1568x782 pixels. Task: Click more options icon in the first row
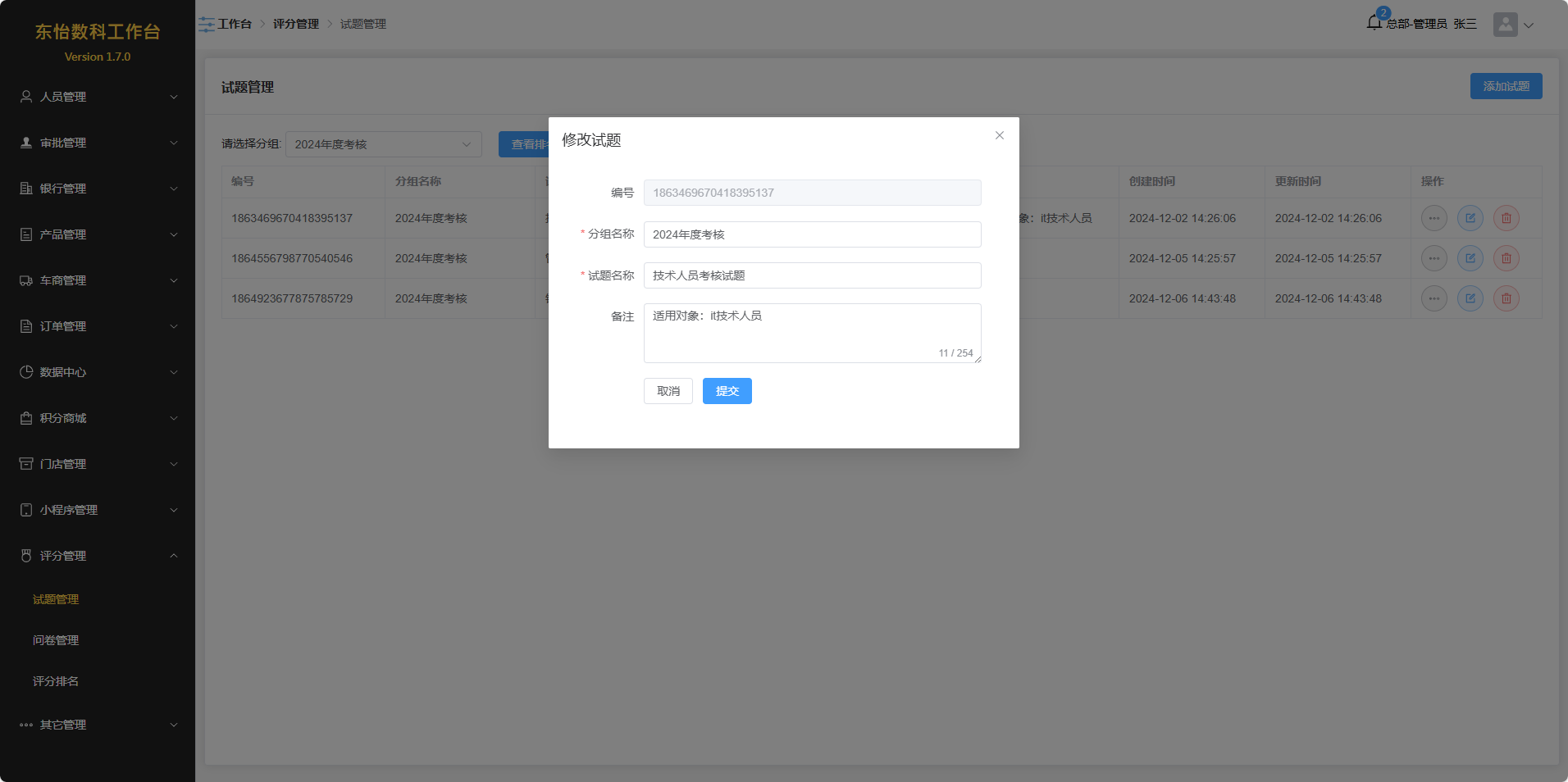point(1434,218)
